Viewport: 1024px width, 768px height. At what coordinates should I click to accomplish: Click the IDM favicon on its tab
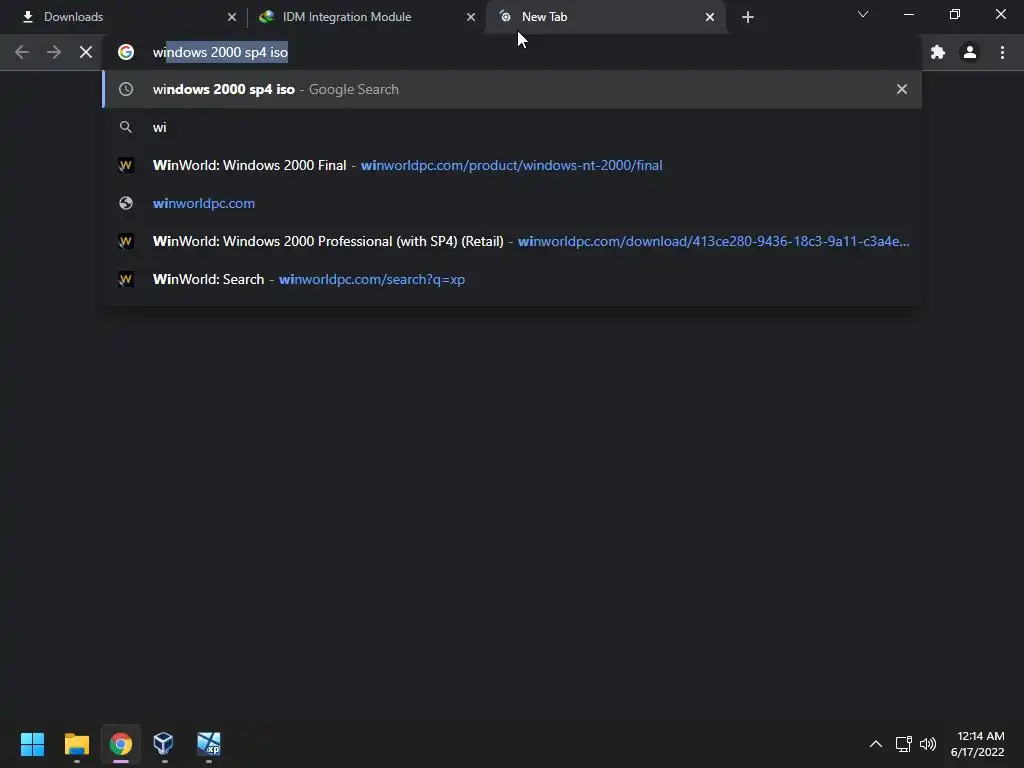point(266,17)
